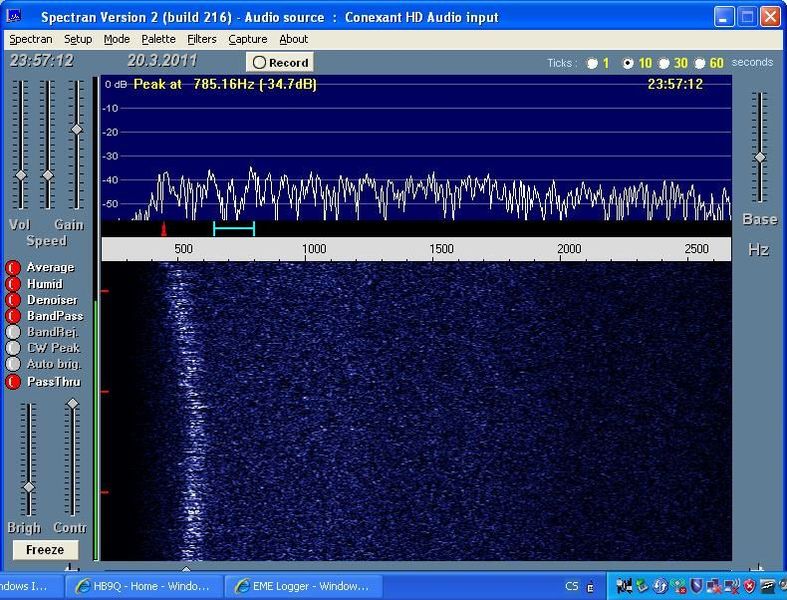Click the dark blue shield tray icon
The height and width of the screenshot is (600, 787).
[696, 585]
